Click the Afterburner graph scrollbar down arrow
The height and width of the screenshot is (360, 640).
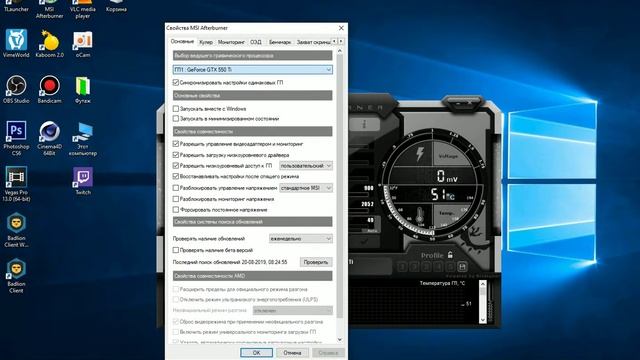(x=482, y=320)
